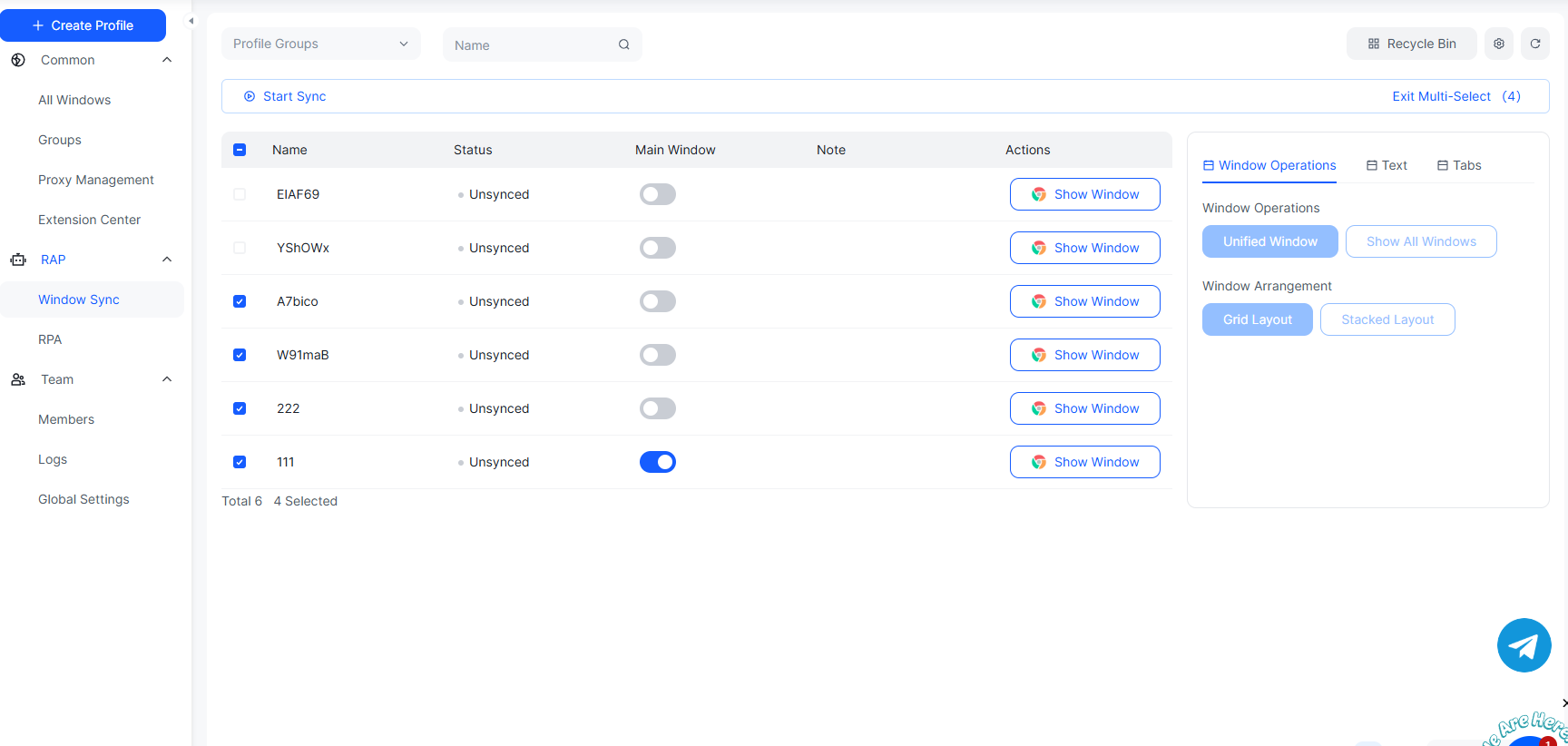
Task: Click the Start Sync play icon
Action: click(x=250, y=96)
